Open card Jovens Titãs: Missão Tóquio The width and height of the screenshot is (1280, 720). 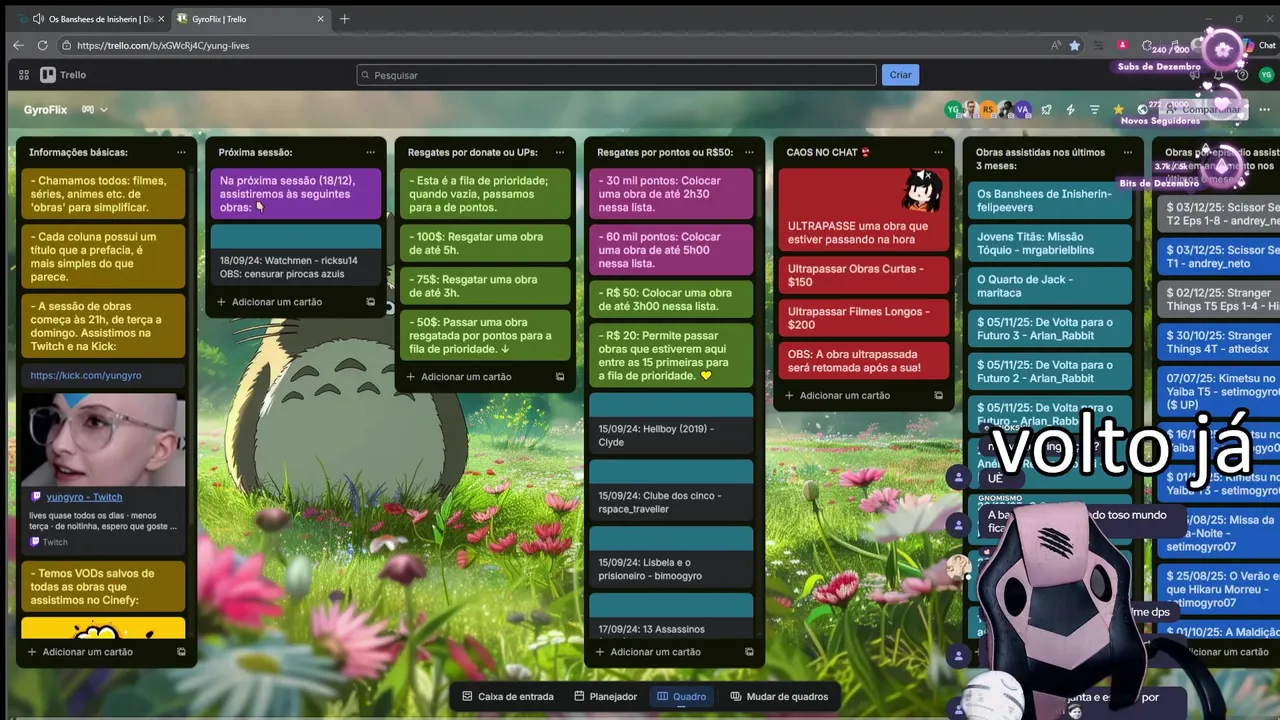pyautogui.click(x=1050, y=243)
